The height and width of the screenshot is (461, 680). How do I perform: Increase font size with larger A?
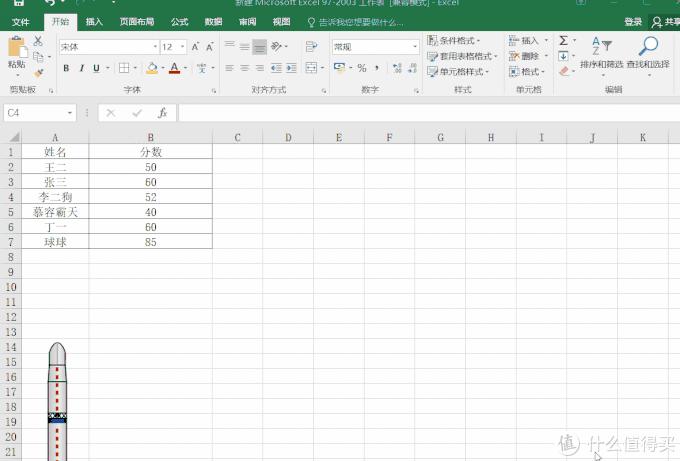195,47
